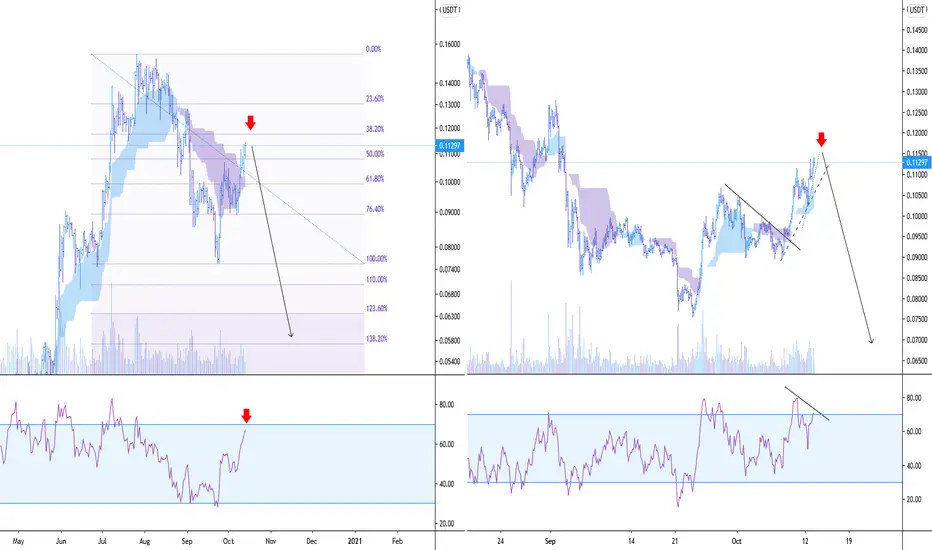Viewport: 932px width, 550px height.
Task: Click 80.00 on the right RSI axis
Action: [914, 397]
